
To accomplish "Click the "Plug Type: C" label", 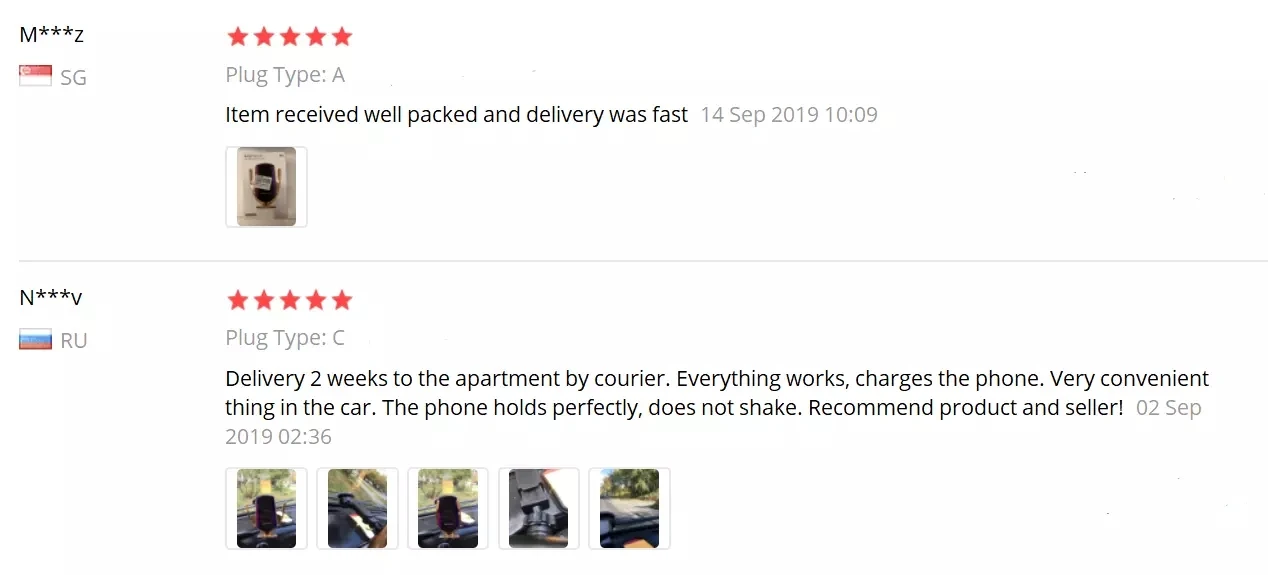I will click(285, 338).
